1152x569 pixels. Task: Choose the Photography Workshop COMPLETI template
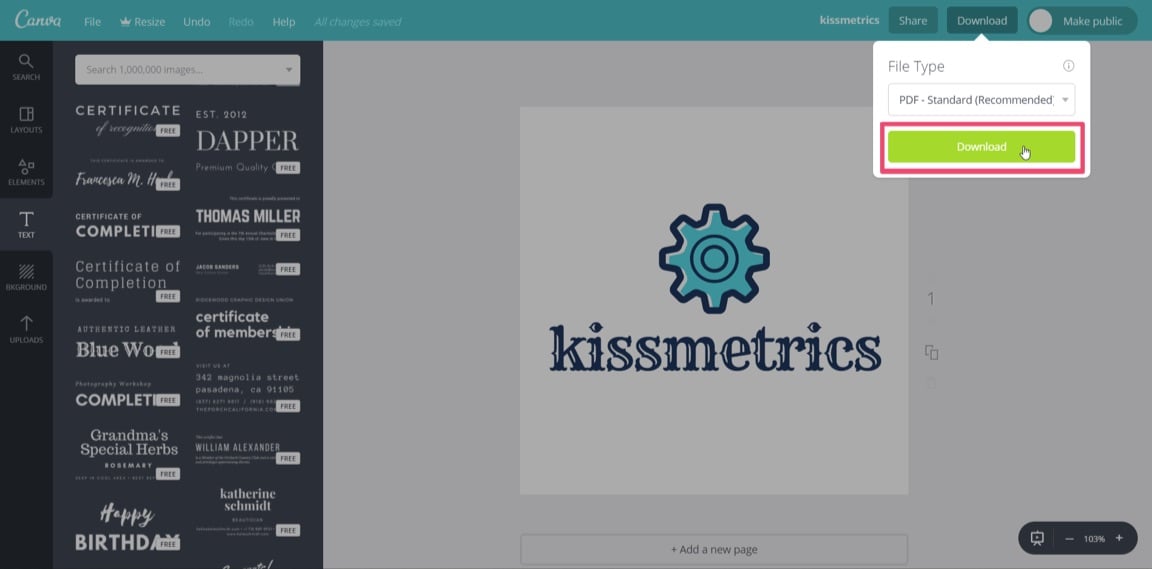click(128, 395)
